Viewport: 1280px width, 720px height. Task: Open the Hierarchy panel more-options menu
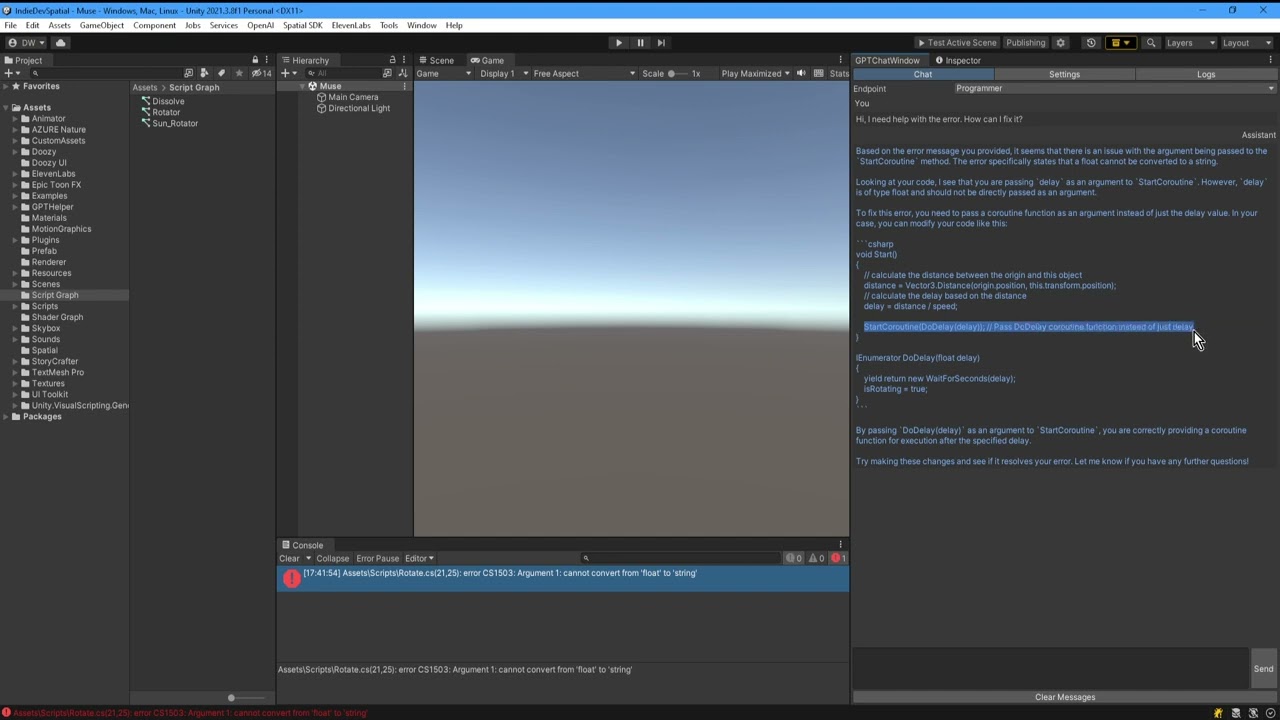point(404,60)
